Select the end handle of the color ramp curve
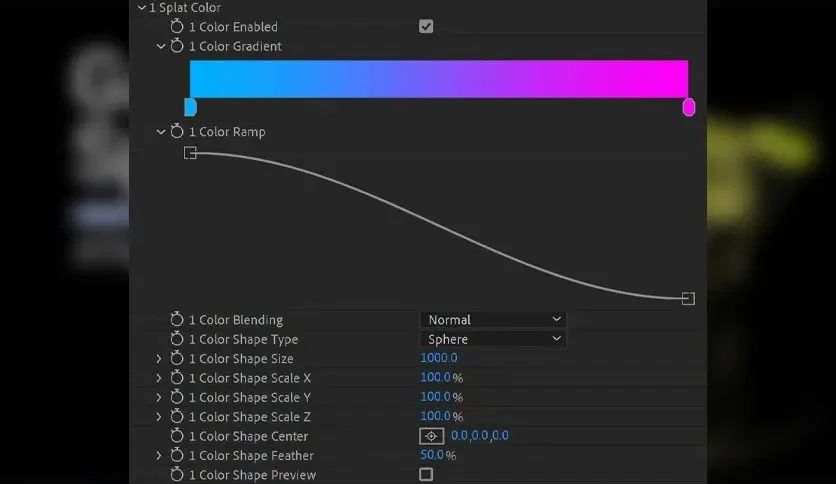Screen dimensions: 836x484 point(688,299)
